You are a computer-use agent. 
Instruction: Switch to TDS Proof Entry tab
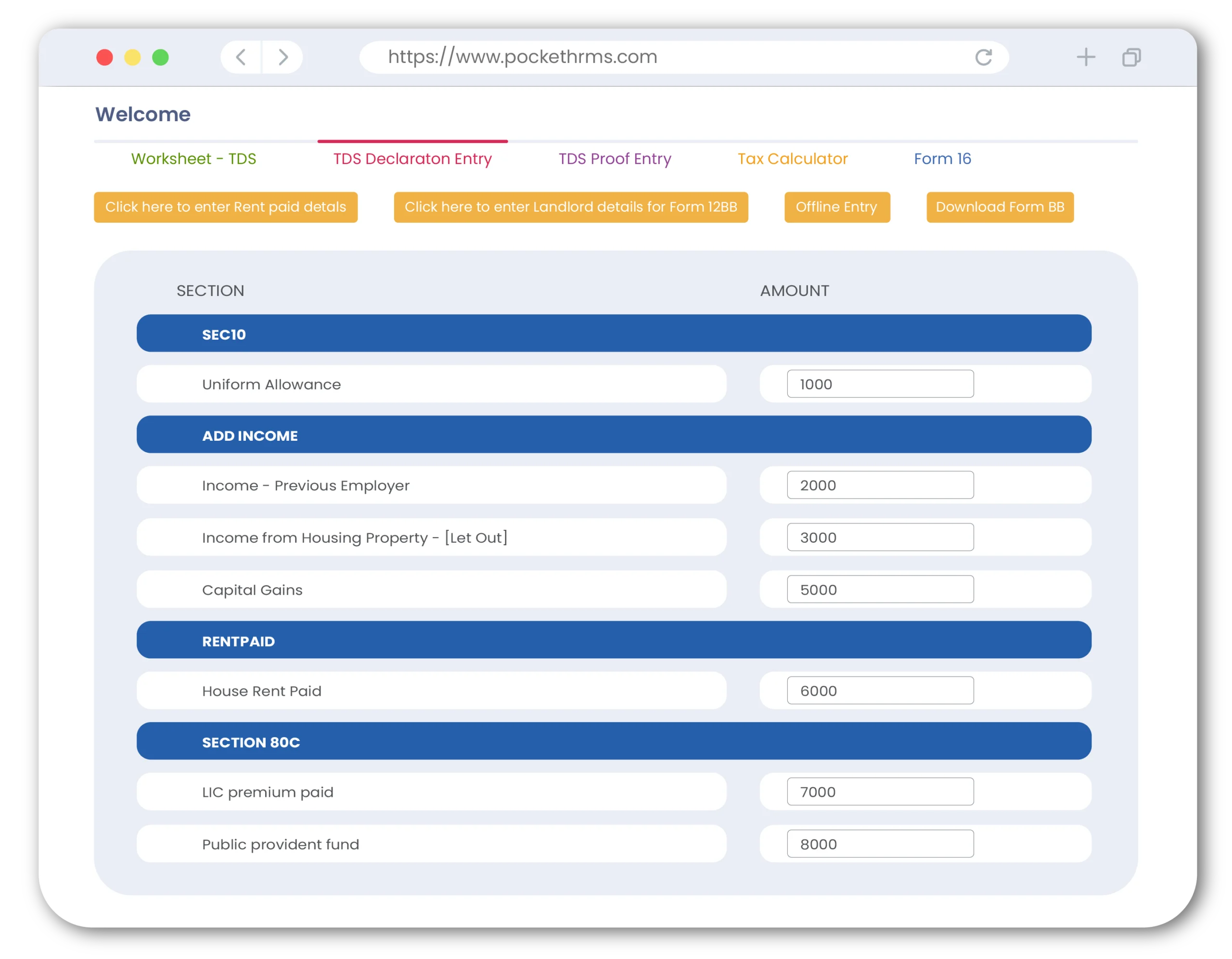coord(614,158)
